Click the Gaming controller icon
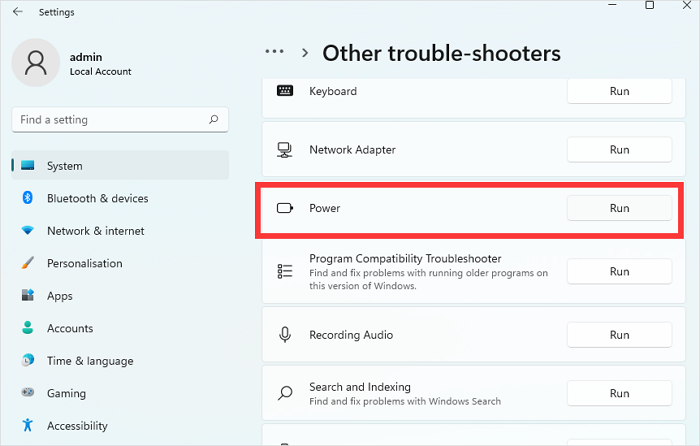This screenshot has height=446, width=700. pos(28,394)
